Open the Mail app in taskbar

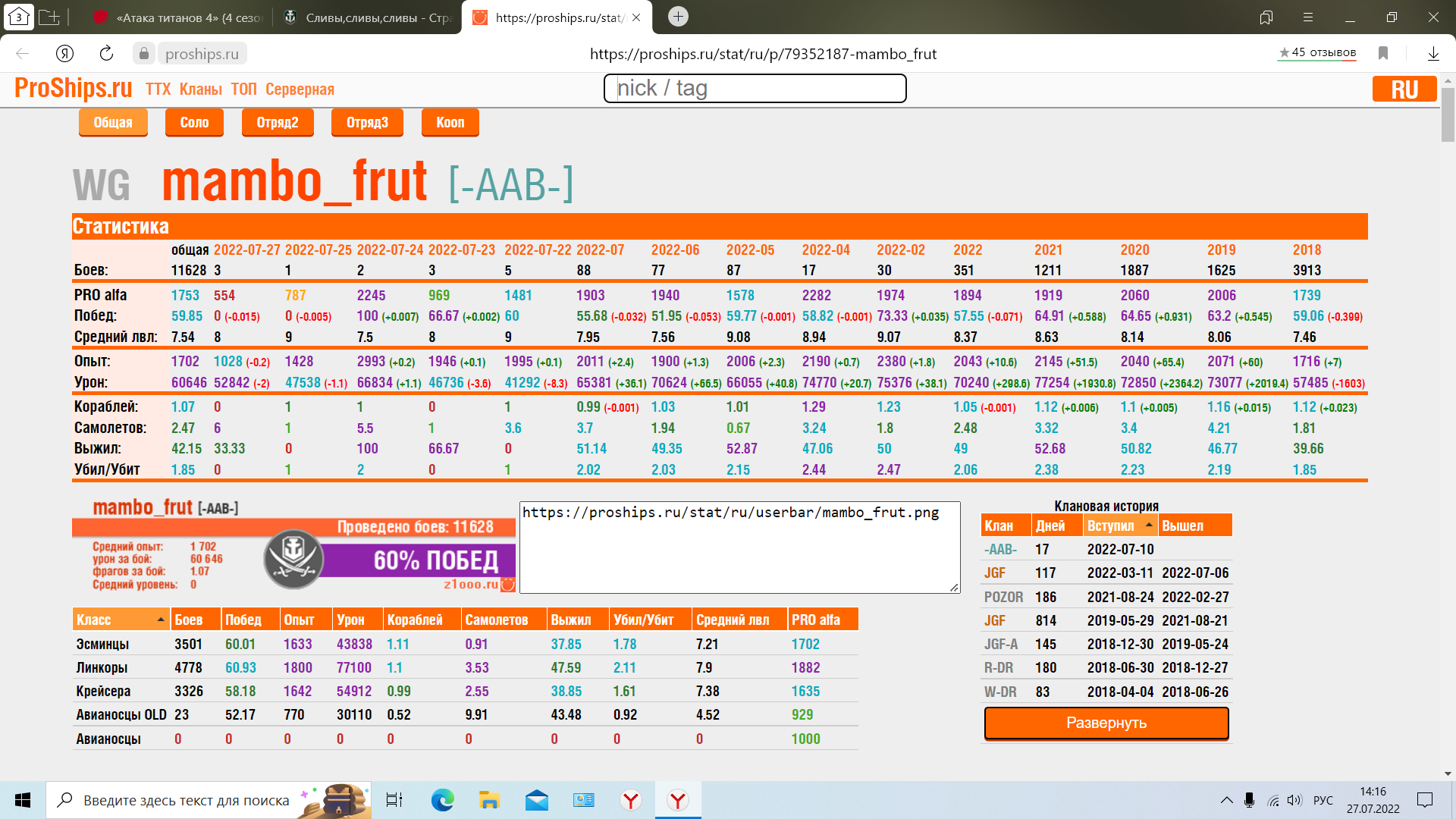point(536,800)
